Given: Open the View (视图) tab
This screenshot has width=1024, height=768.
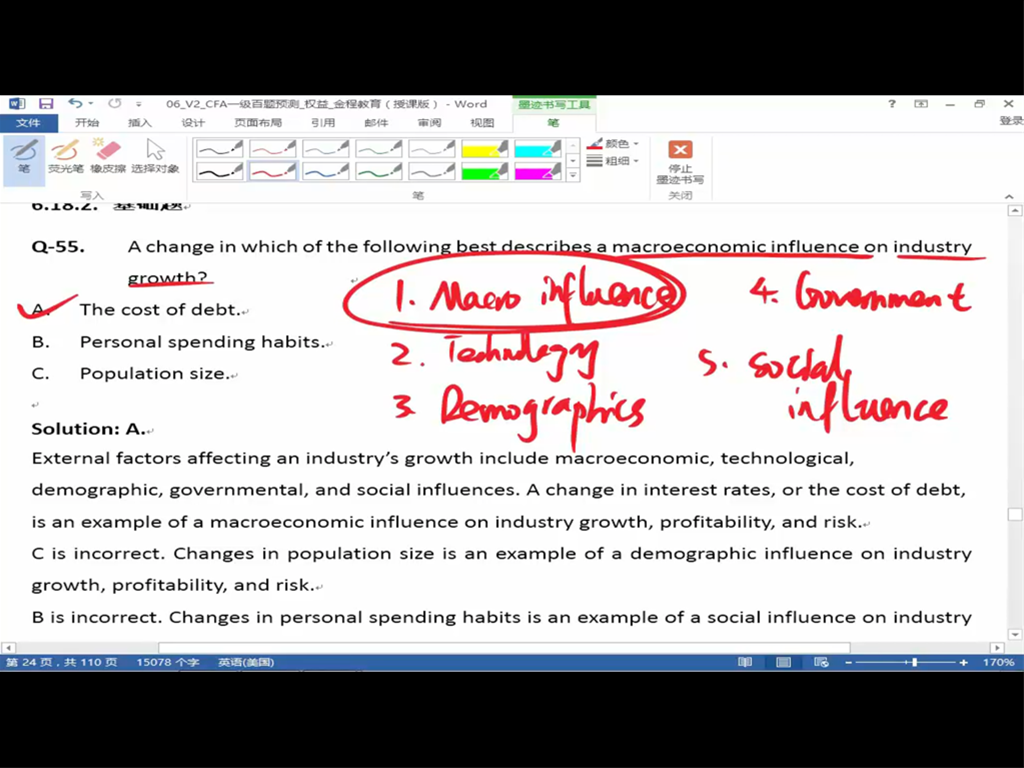Looking at the screenshot, I should 482,123.
